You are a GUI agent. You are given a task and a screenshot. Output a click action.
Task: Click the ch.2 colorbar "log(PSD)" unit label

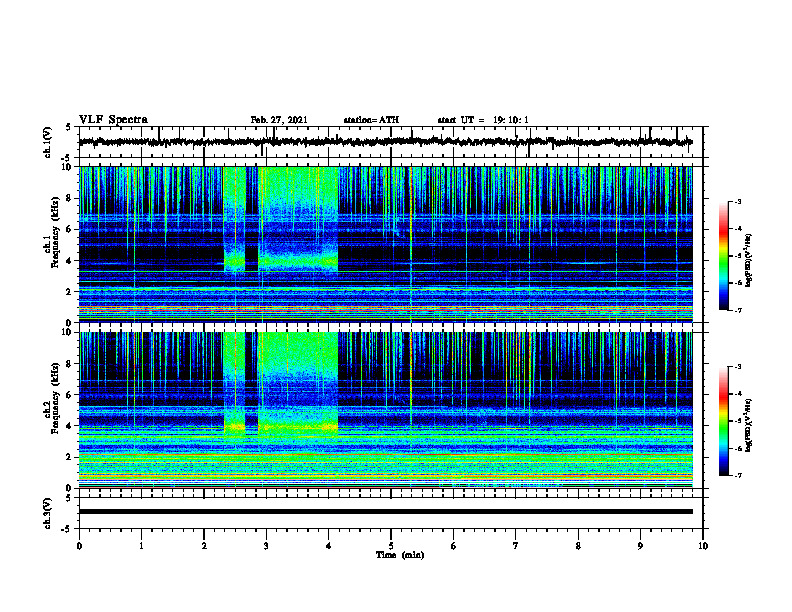pos(749,426)
